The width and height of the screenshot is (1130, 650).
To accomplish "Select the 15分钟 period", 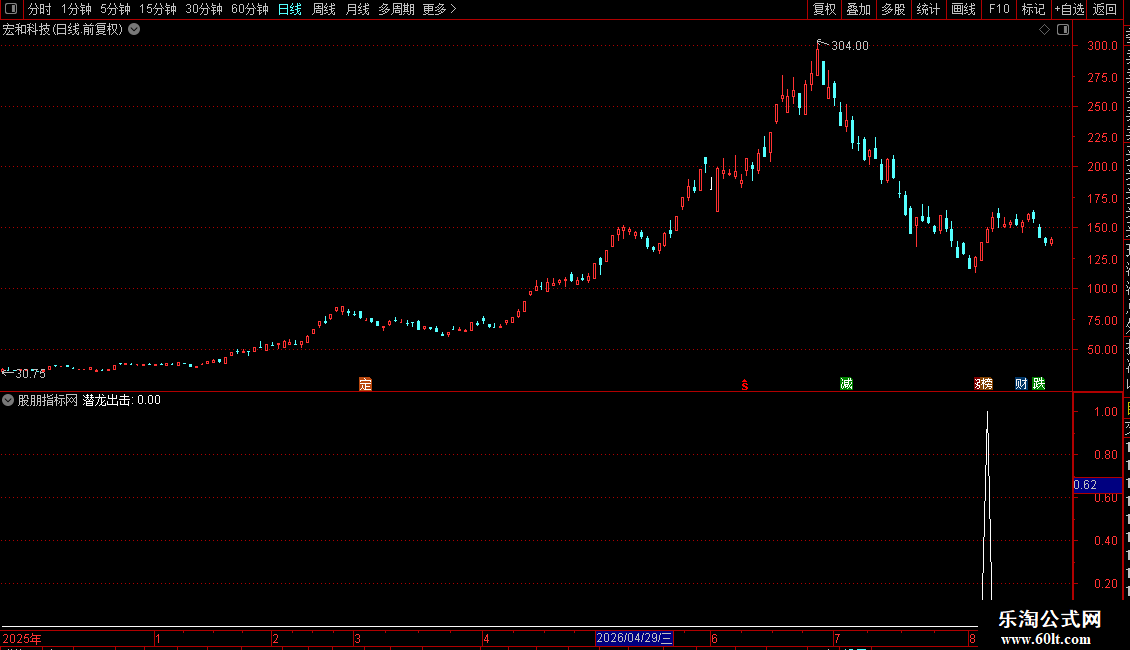I will point(157,9).
